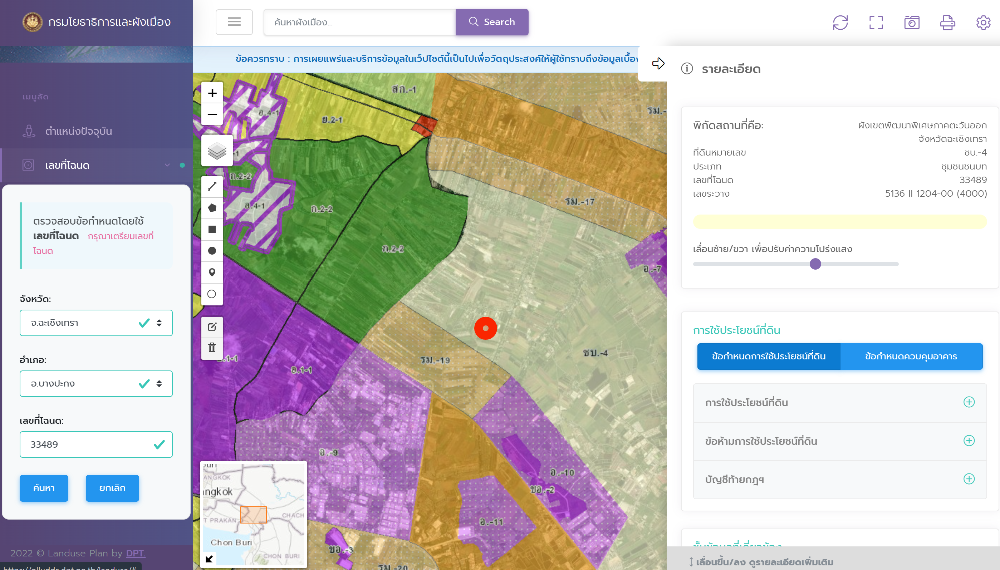Open the map layers switcher

pos(217,151)
